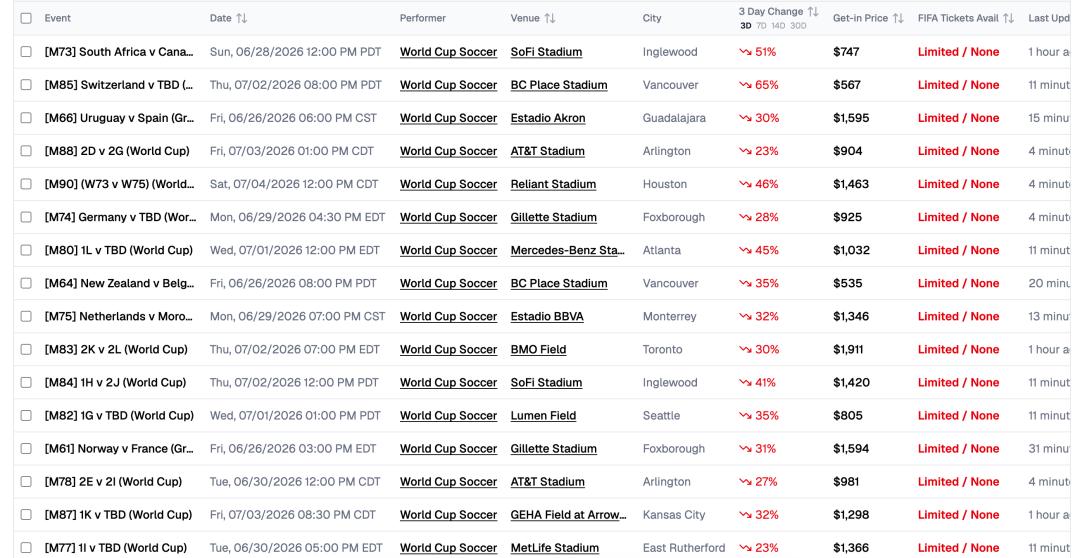Image resolution: width=1080 pixels, height=558 pixels.
Task: Select the M66 Uruguay v Spain row checkbox
Action: click(x=26, y=118)
